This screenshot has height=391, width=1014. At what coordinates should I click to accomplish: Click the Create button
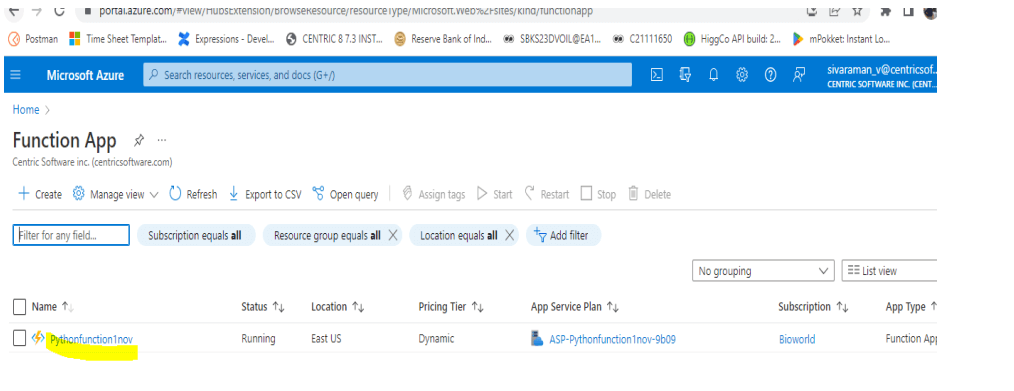coord(40,195)
